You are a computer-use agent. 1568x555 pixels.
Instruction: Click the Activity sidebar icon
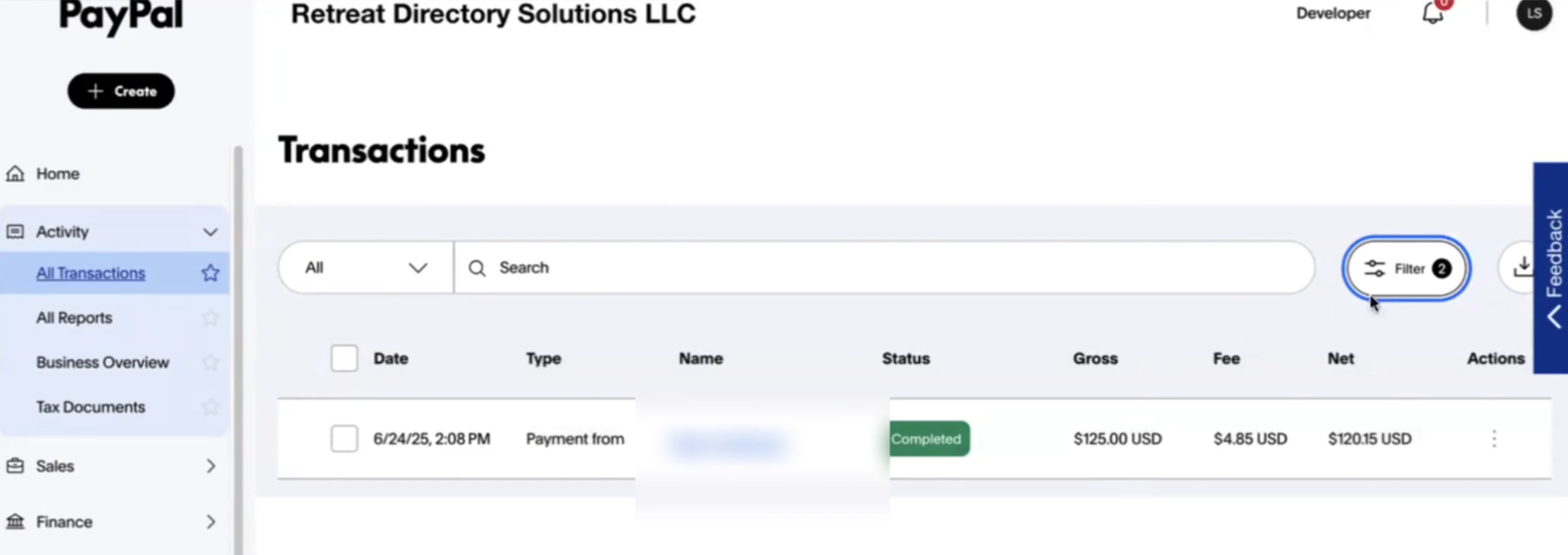pos(15,232)
